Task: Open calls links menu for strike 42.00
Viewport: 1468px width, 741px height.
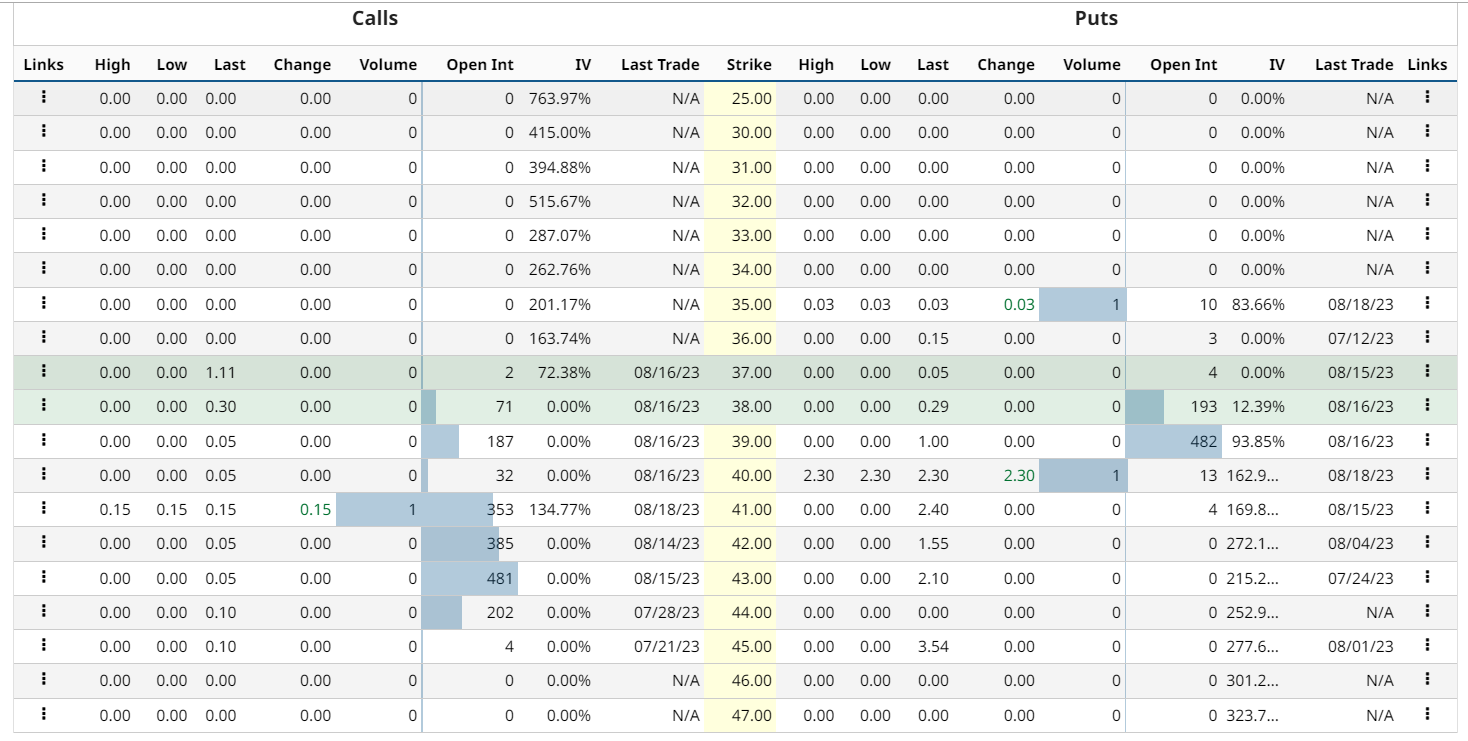Action: [44, 542]
